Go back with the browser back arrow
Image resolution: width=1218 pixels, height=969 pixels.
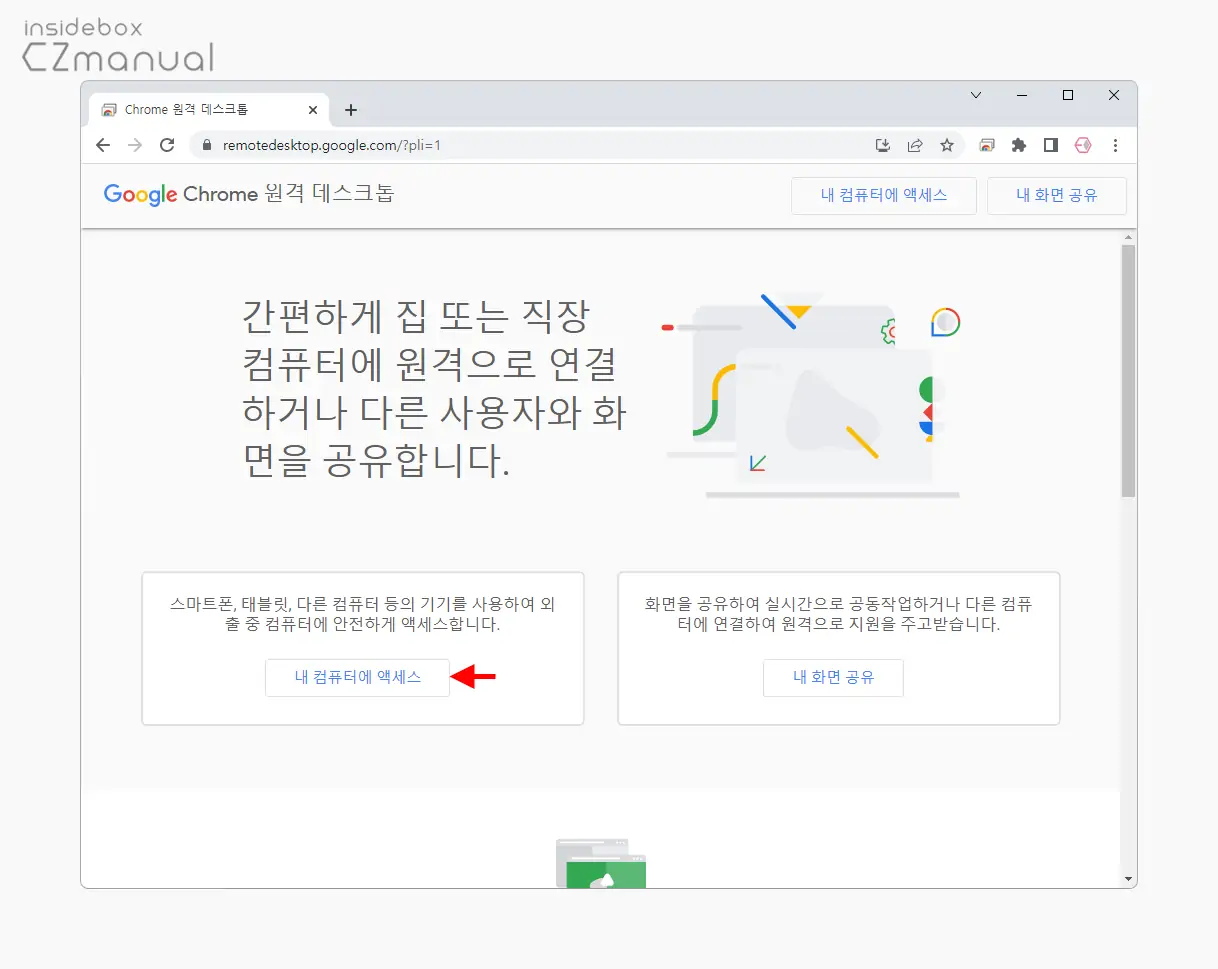click(x=103, y=145)
